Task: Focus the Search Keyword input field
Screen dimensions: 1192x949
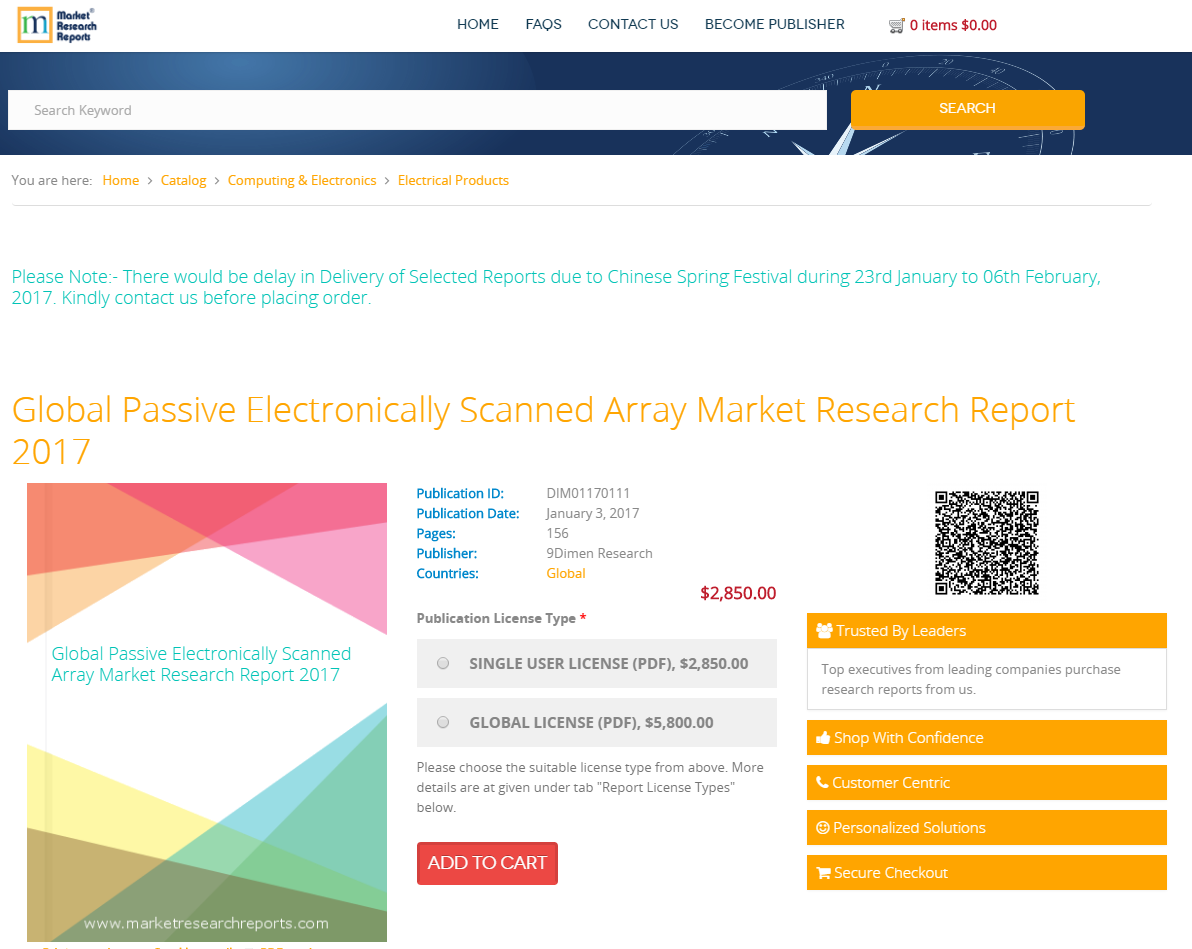Action: point(417,110)
